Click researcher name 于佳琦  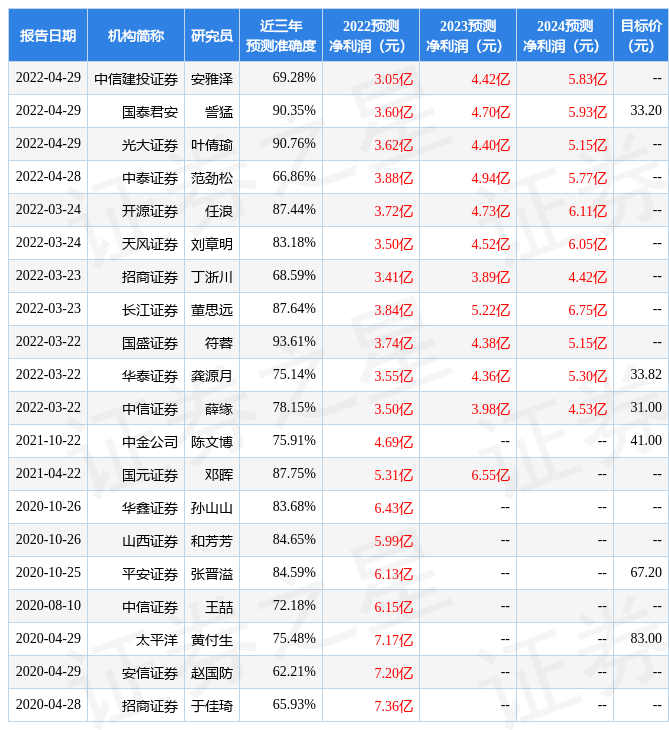click(x=212, y=706)
